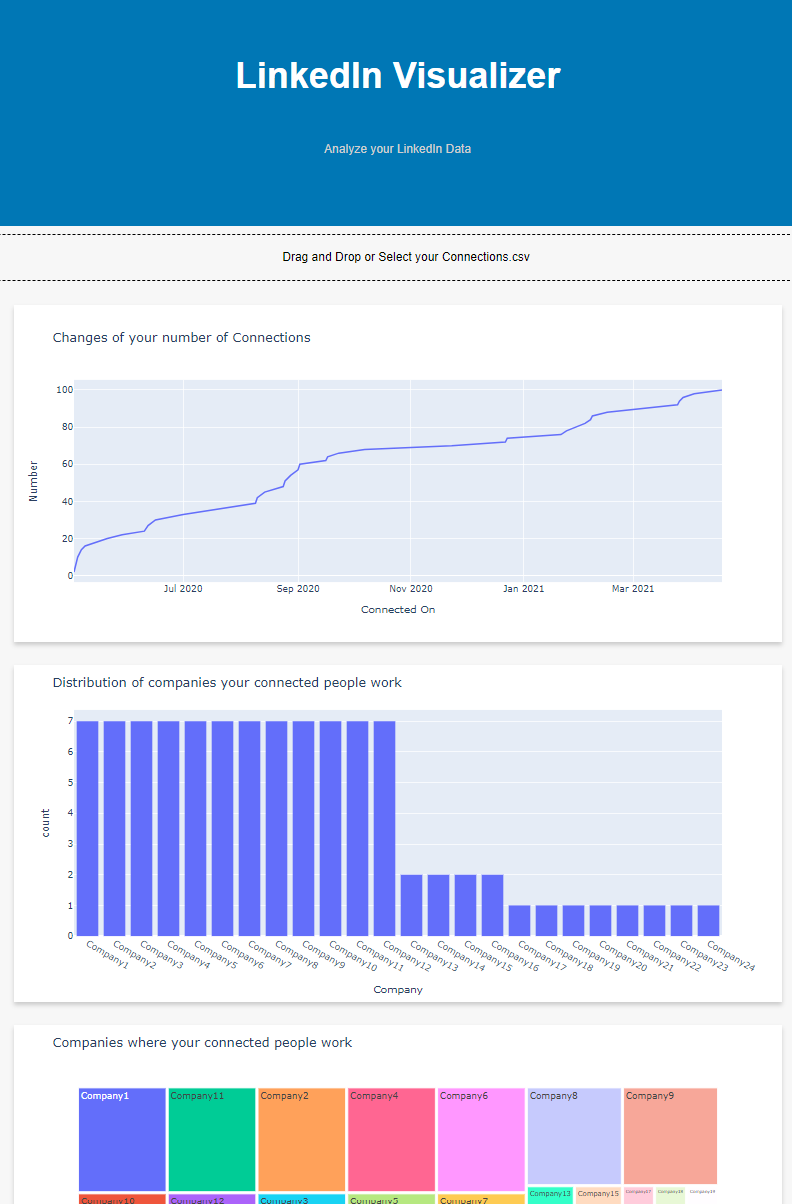792x1204 pixels.
Task: Open the pink-red Company4 treemap tile
Action: click(x=392, y=1140)
